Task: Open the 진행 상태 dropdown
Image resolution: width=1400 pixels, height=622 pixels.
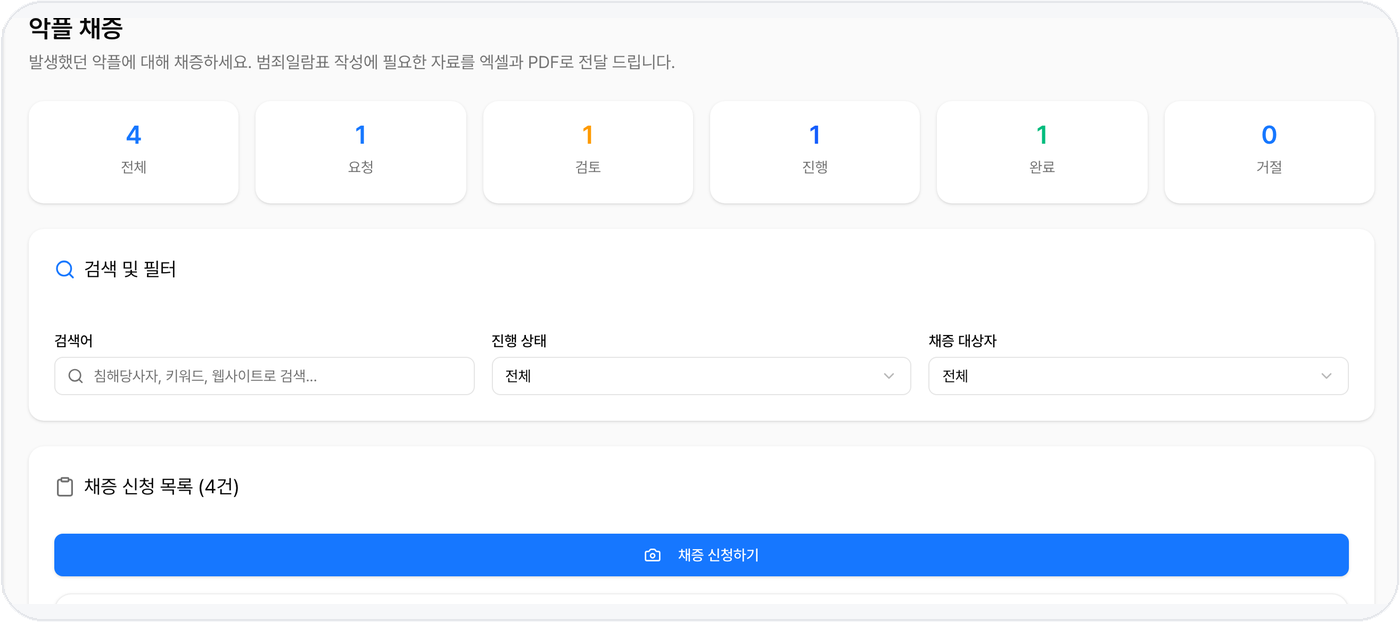Action: [x=701, y=376]
